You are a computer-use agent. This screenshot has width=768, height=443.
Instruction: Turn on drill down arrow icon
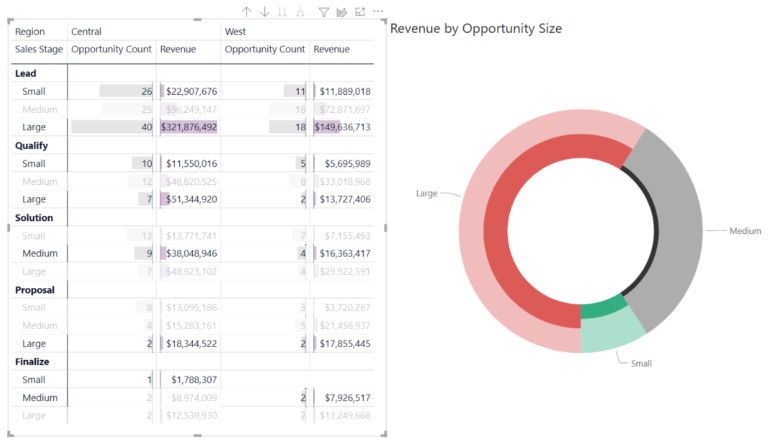tap(264, 12)
